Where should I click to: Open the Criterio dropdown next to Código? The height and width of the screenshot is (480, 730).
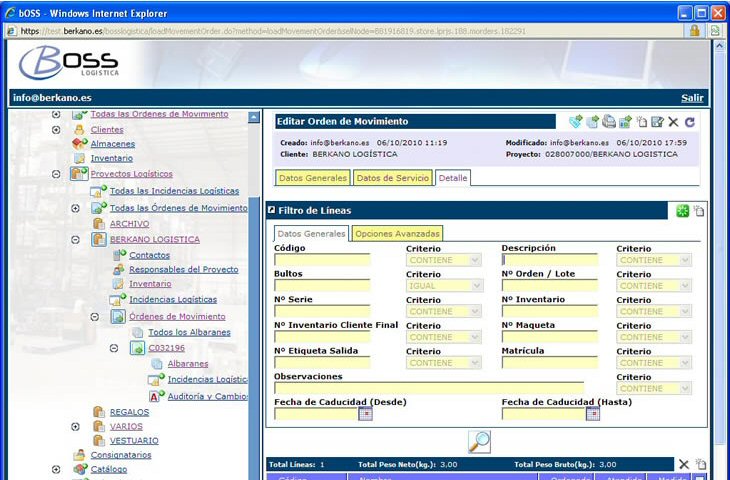click(449, 260)
